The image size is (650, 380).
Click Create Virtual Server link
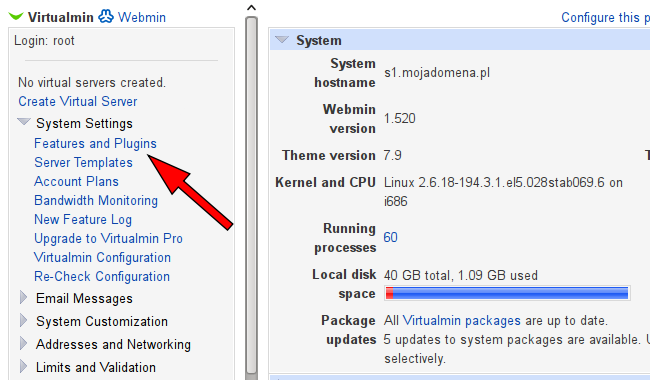pos(78,102)
